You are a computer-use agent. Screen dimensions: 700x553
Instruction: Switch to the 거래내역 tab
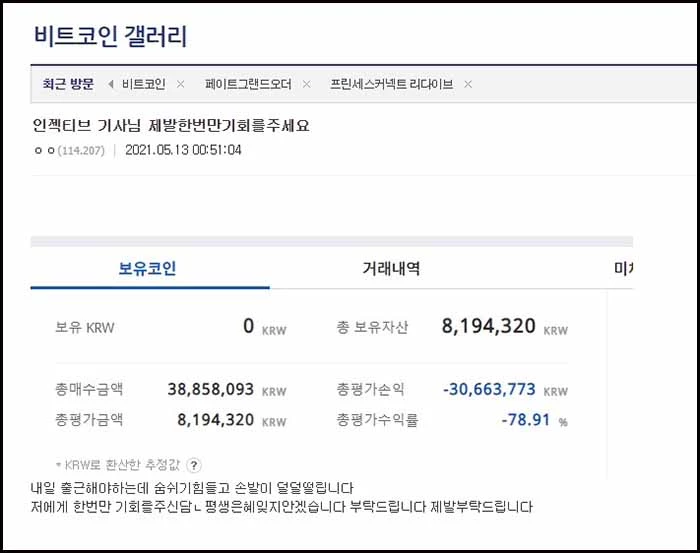pos(391,269)
